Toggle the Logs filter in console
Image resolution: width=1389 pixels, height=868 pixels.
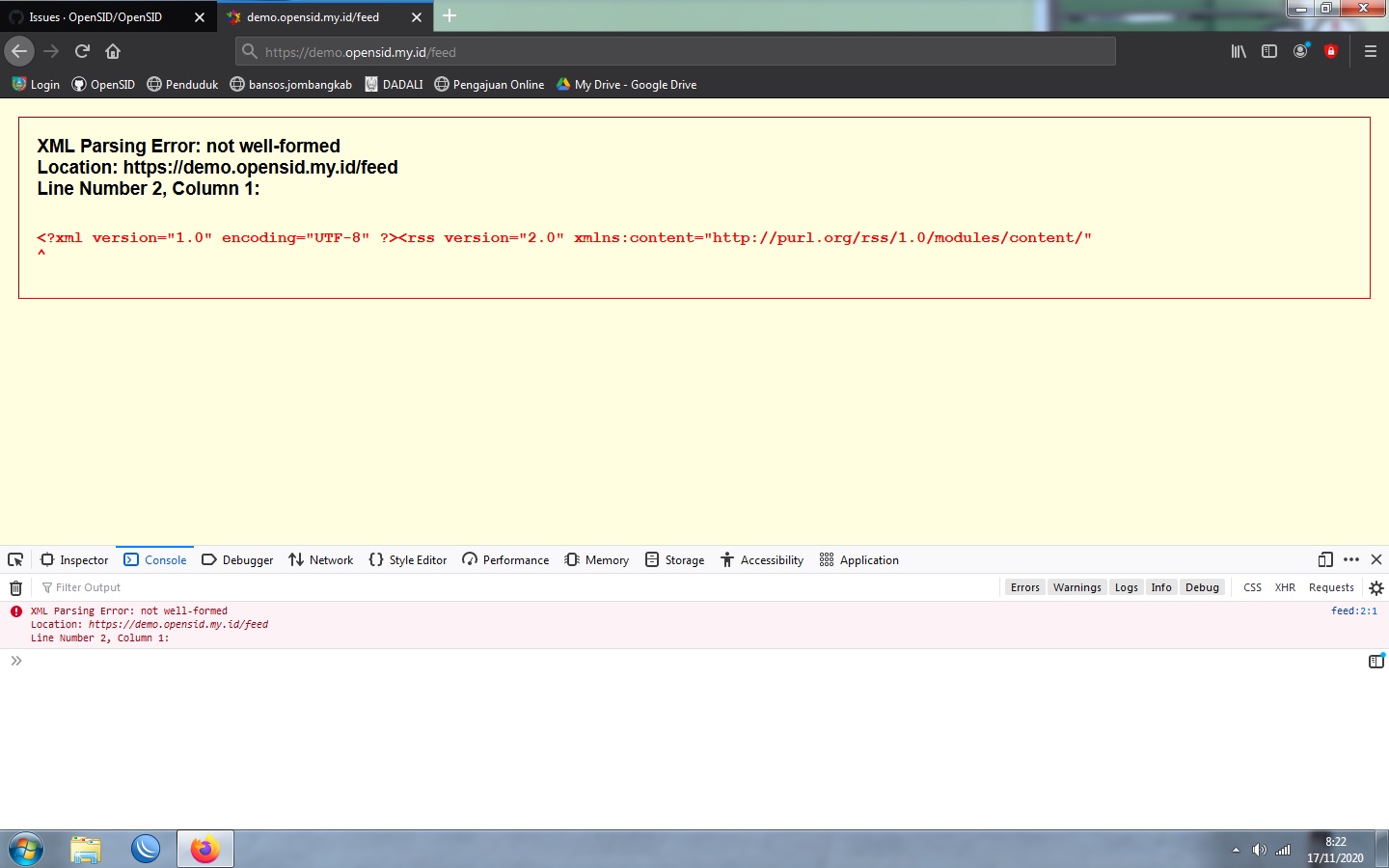[1126, 587]
